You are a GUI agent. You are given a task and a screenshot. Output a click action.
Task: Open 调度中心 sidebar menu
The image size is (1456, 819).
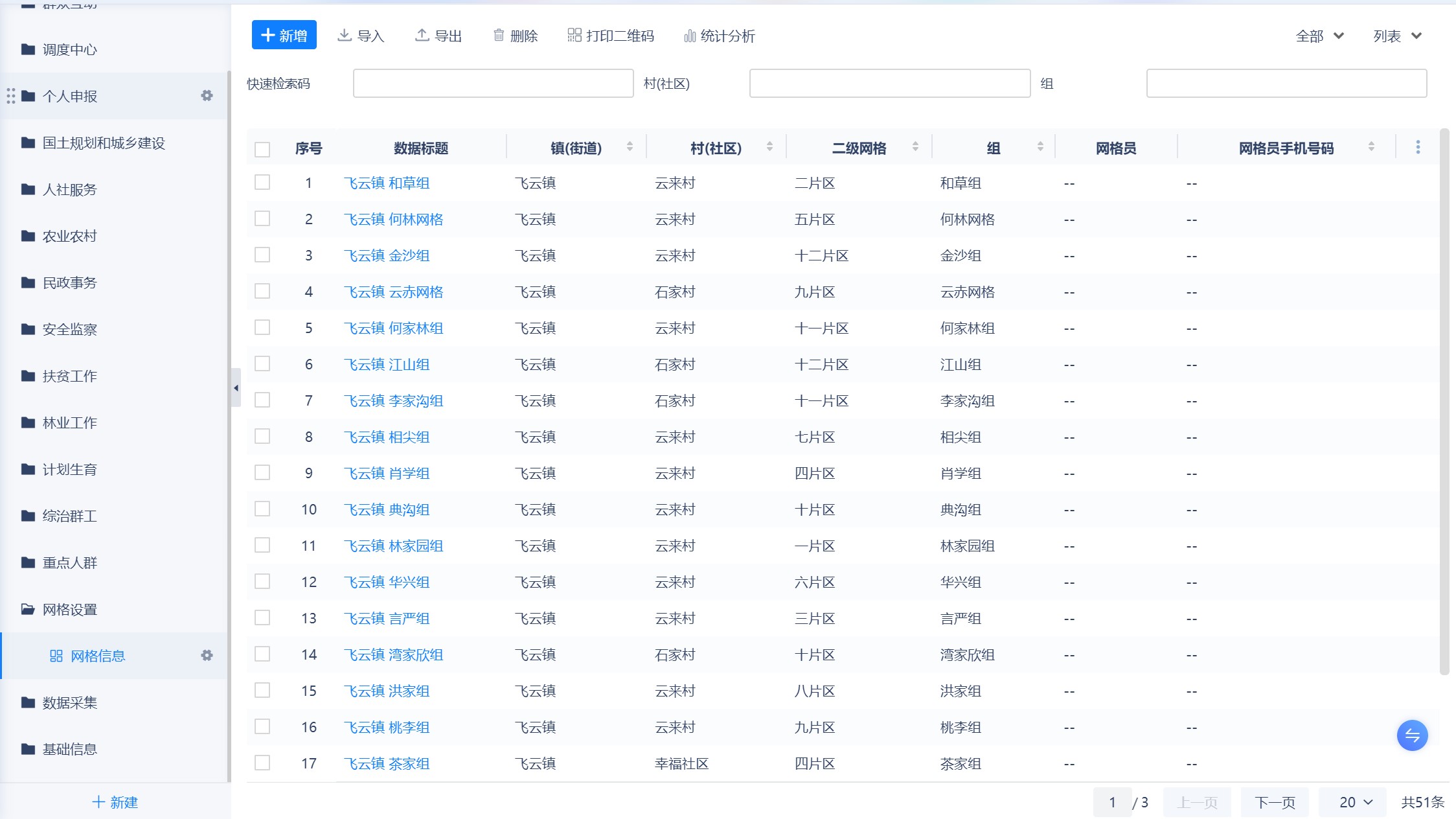pyautogui.click(x=114, y=49)
